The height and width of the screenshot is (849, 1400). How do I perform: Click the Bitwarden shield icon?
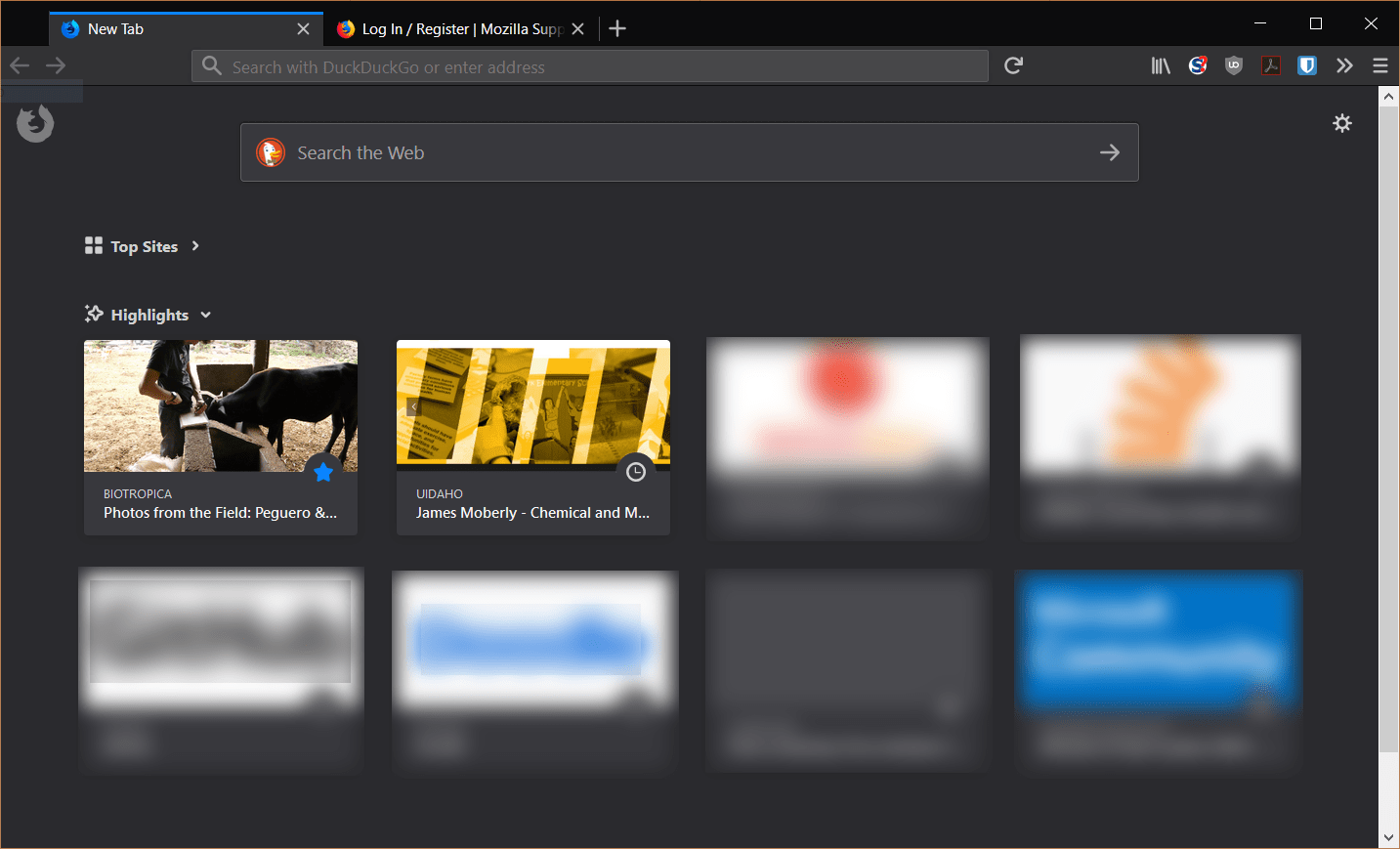[x=1307, y=65]
